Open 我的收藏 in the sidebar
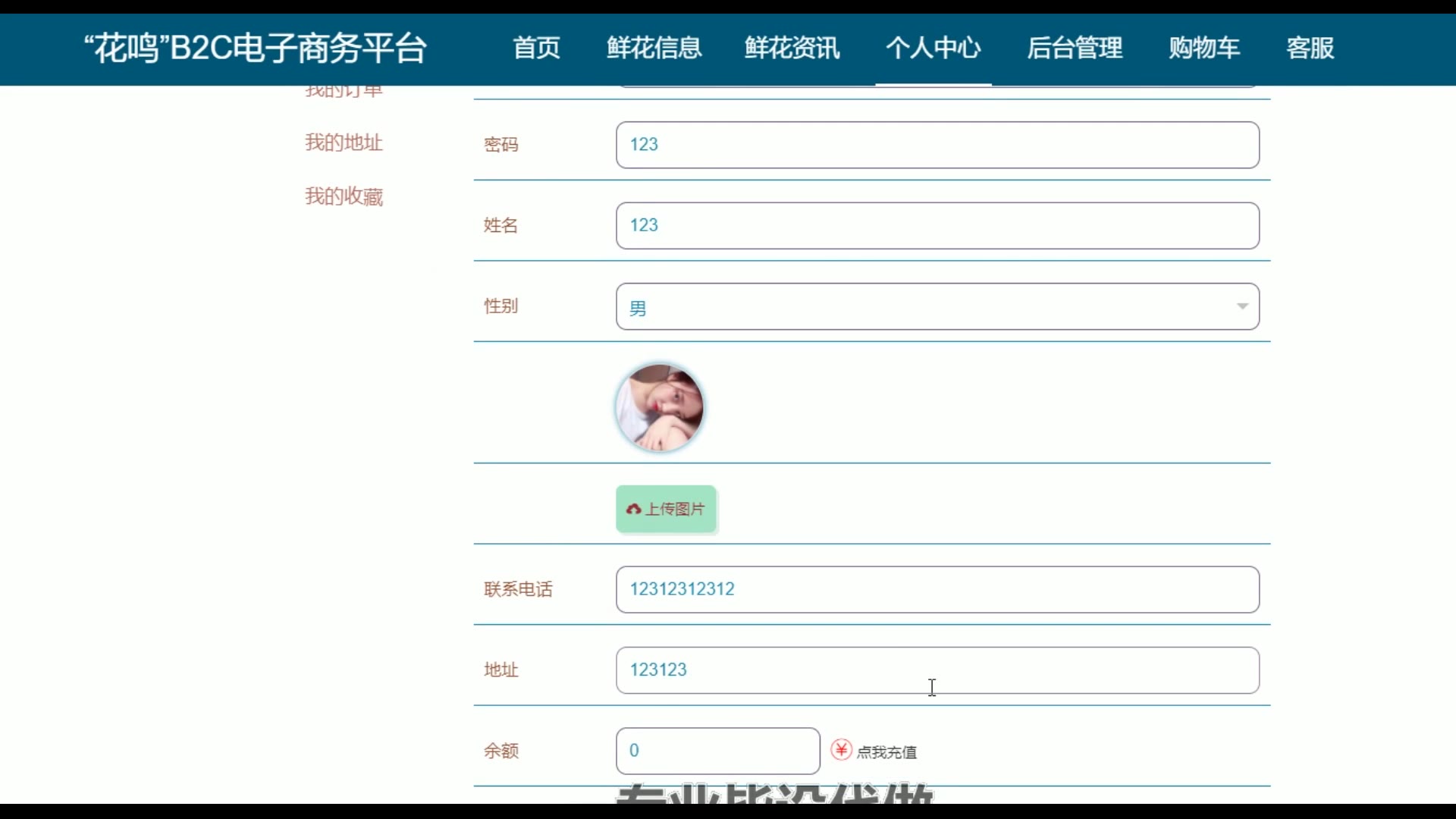 [344, 196]
